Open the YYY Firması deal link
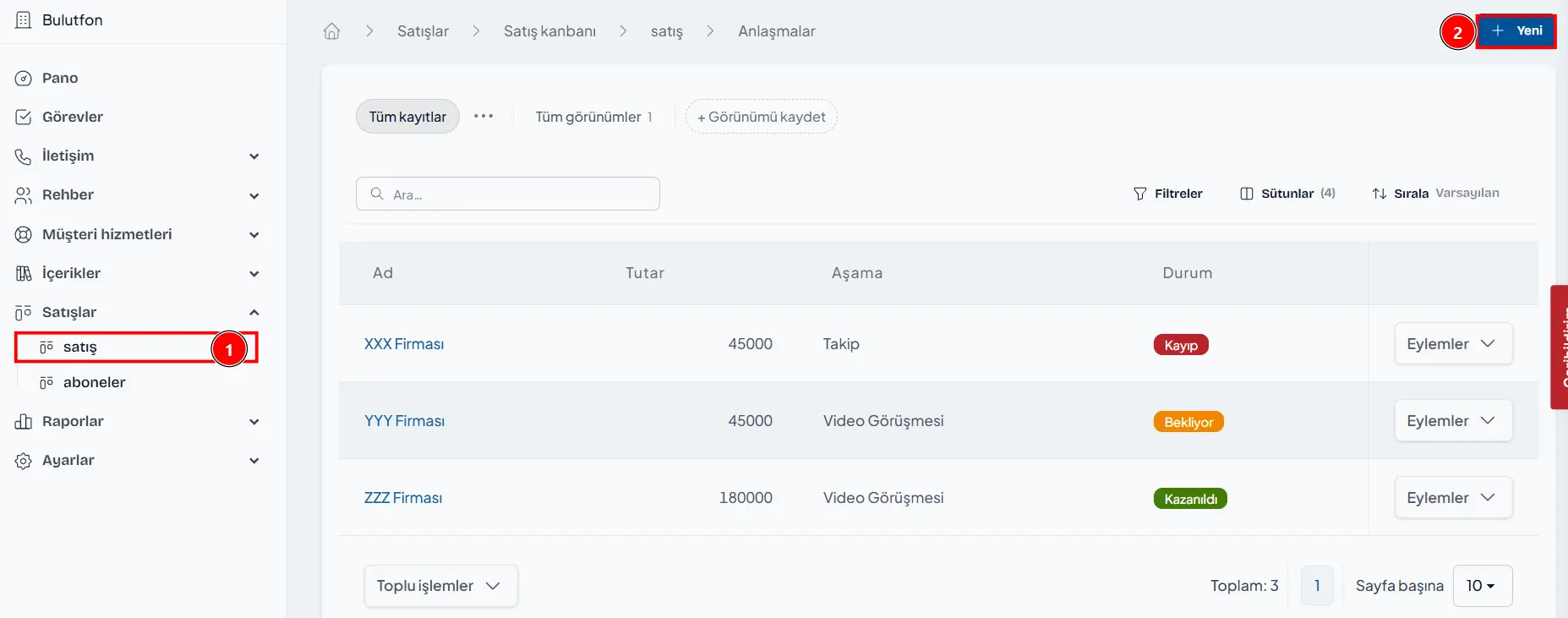Viewport: 1568px width, 618px height. [x=405, y=421]
